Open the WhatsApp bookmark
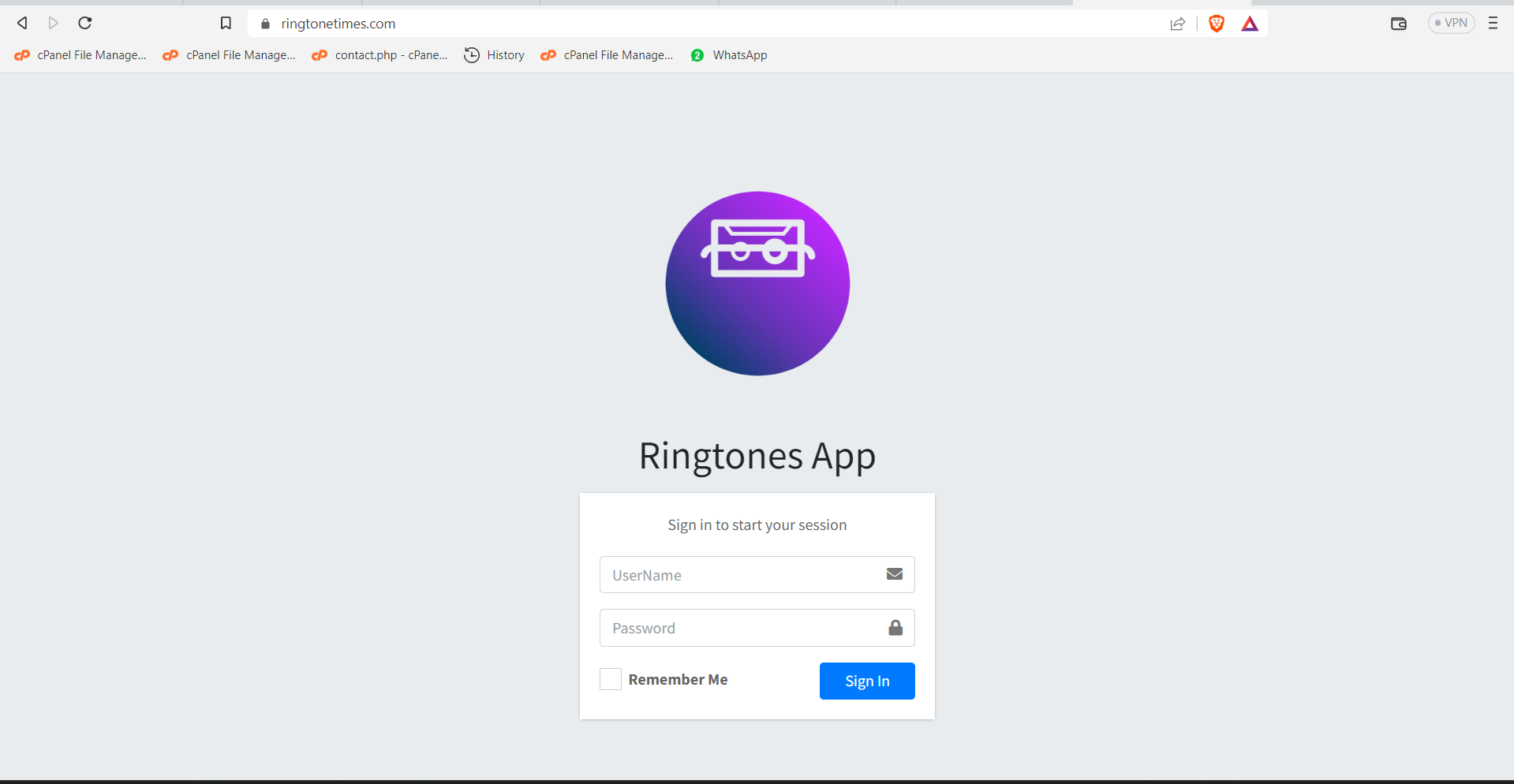 (x=729, y=55)
